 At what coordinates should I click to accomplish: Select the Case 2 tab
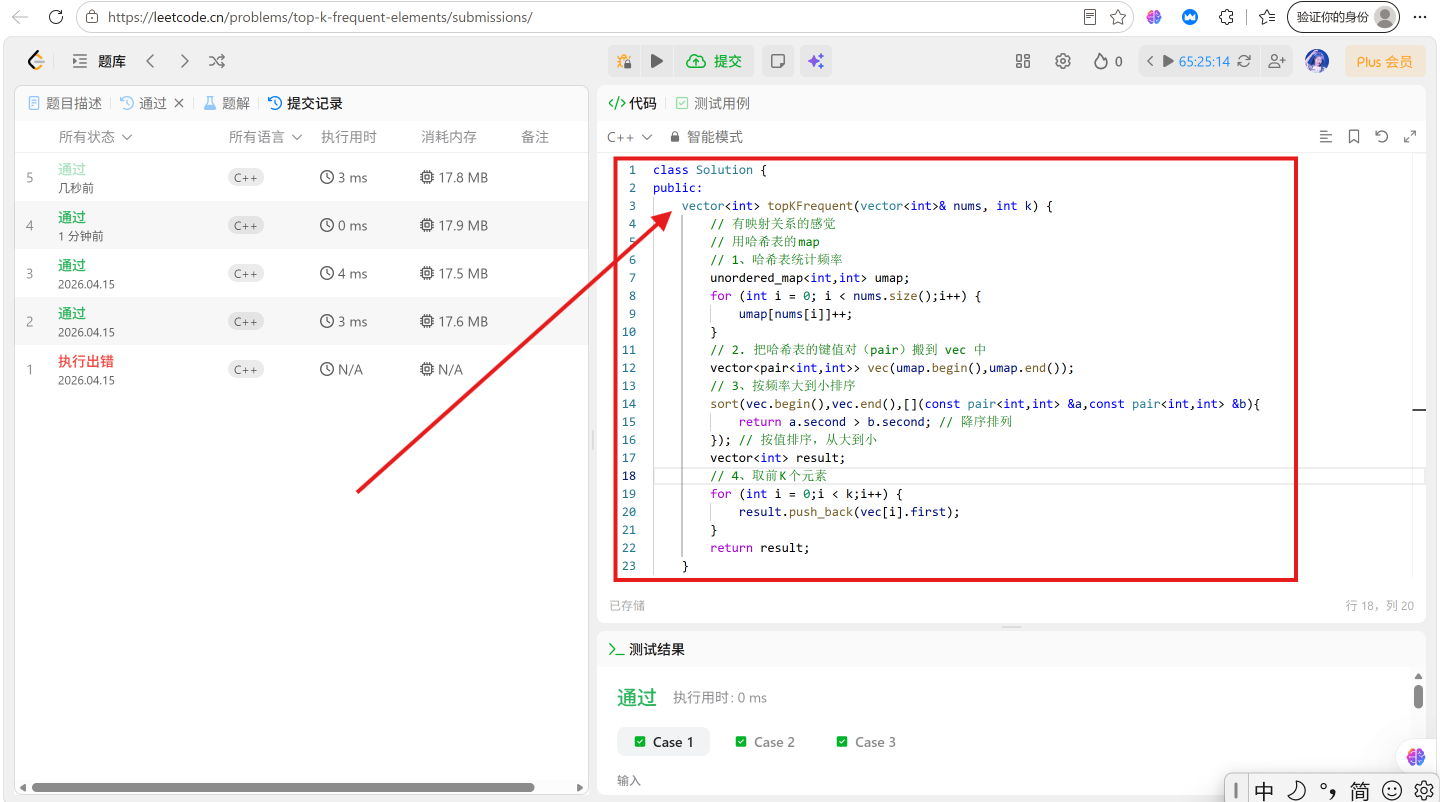pos(765,742)
